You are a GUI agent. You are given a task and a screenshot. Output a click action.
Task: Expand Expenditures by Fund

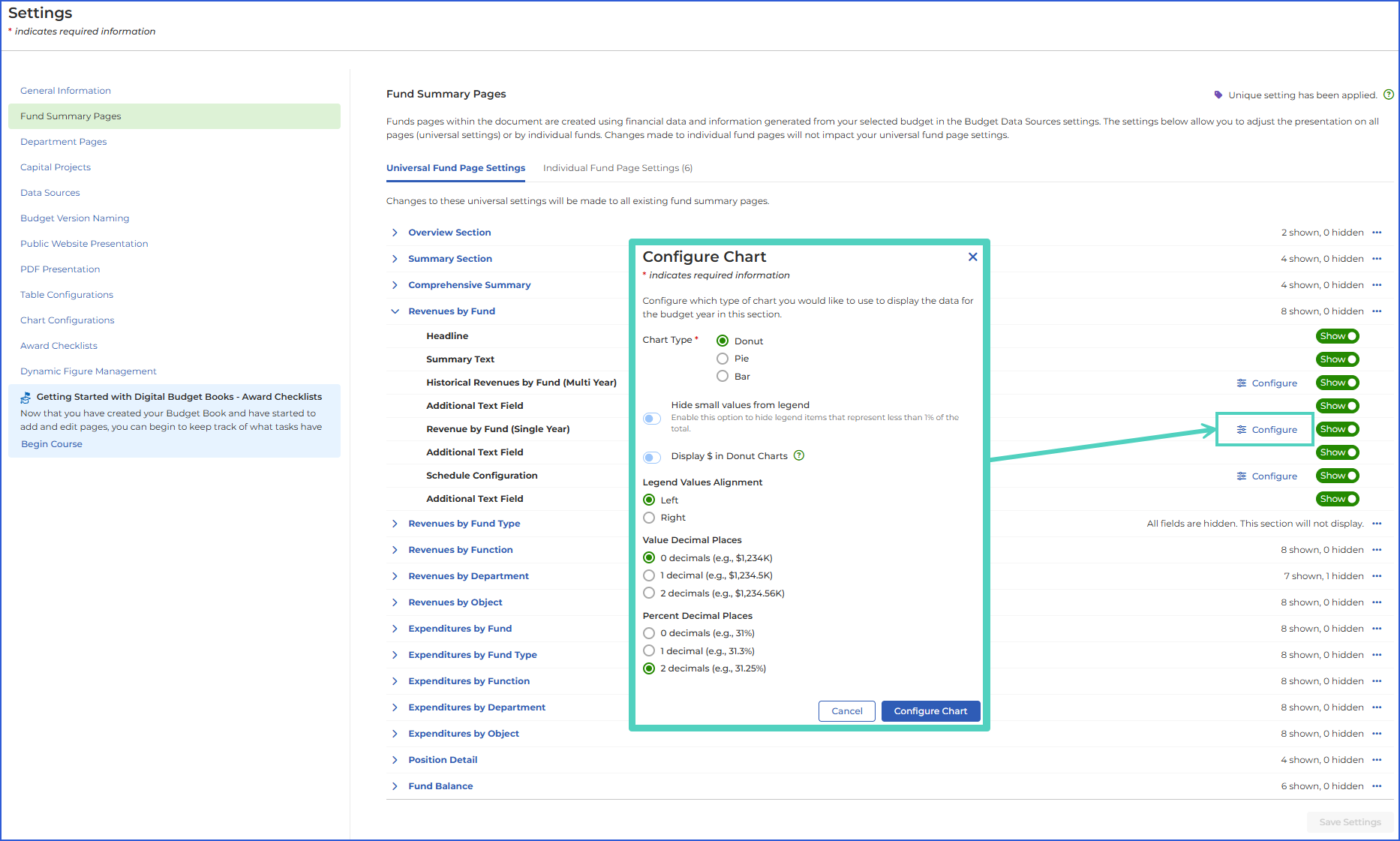(395, 629)
